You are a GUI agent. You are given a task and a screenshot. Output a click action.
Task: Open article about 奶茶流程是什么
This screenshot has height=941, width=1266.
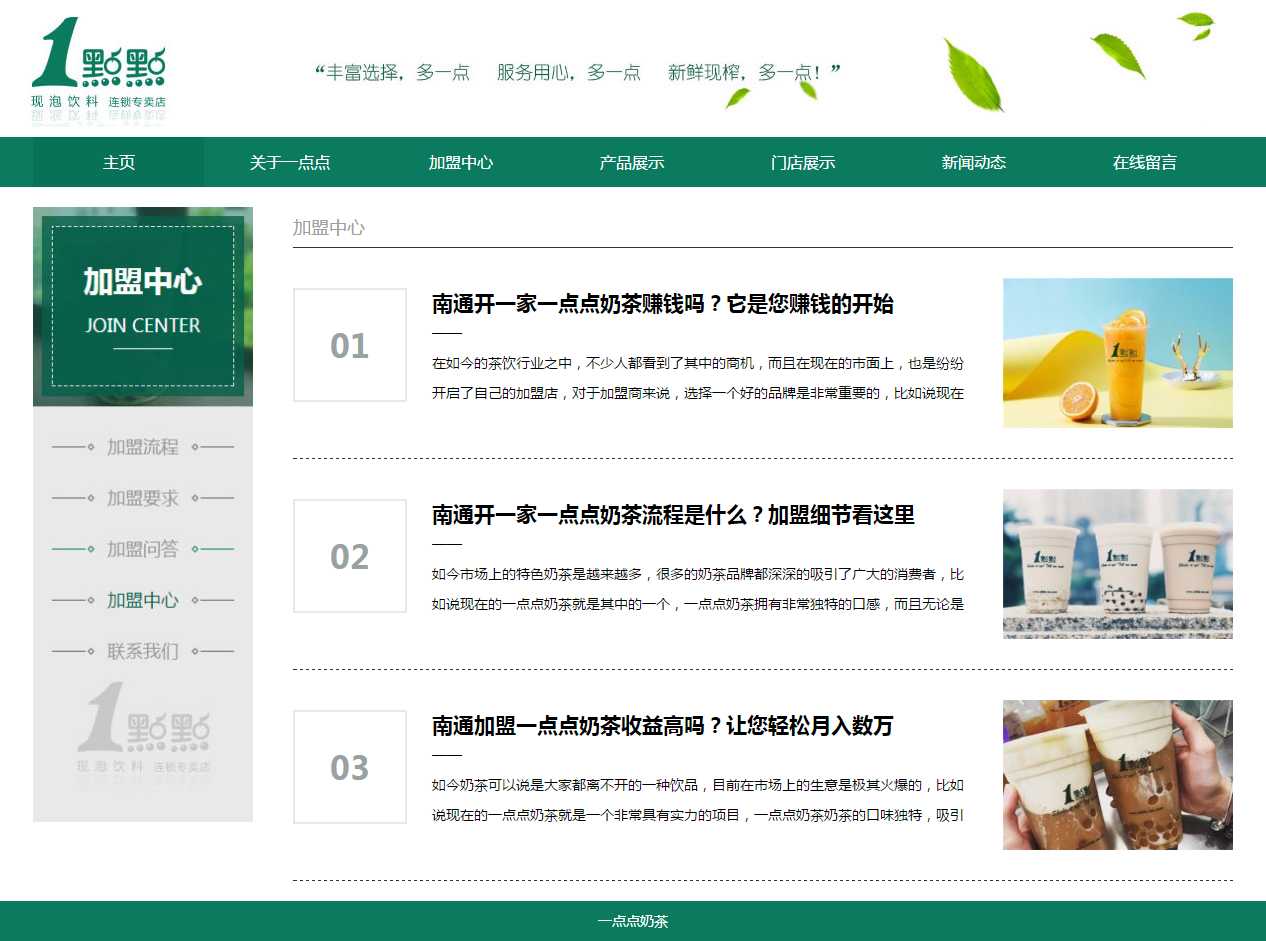(x=673, y=515)
